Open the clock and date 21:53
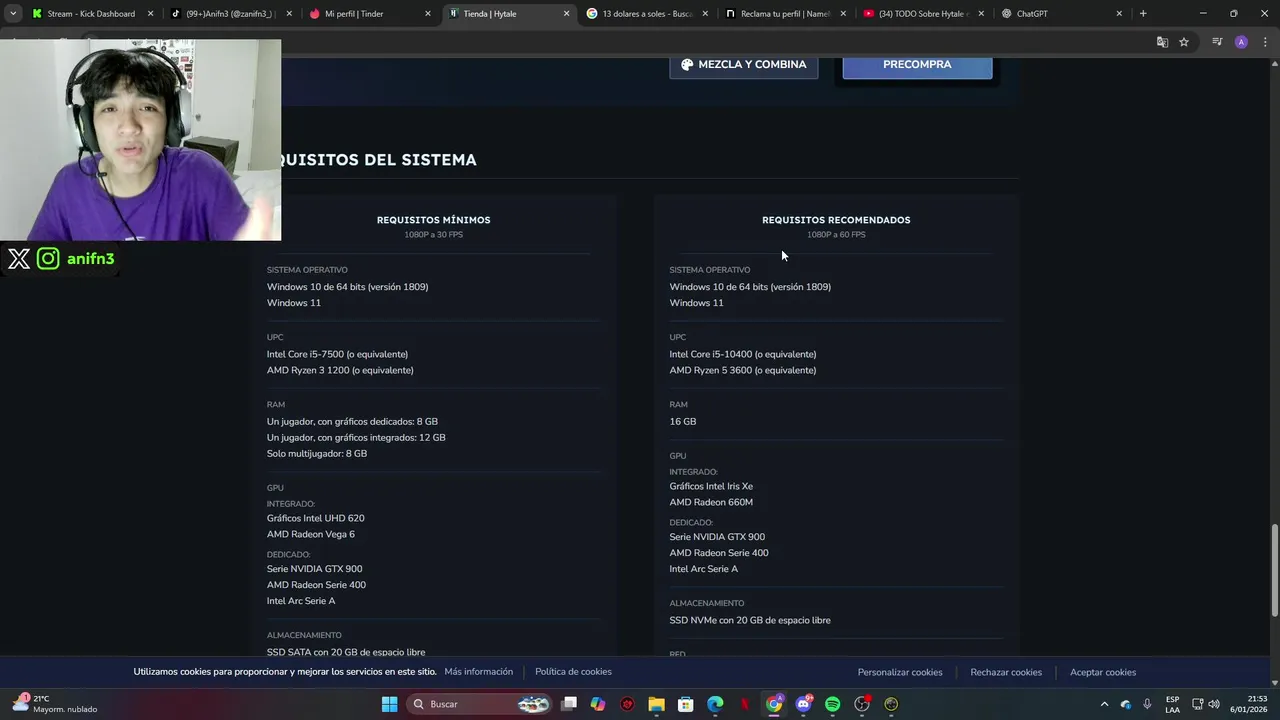This screenshot has width=1280, height=720. (1248, 704)
